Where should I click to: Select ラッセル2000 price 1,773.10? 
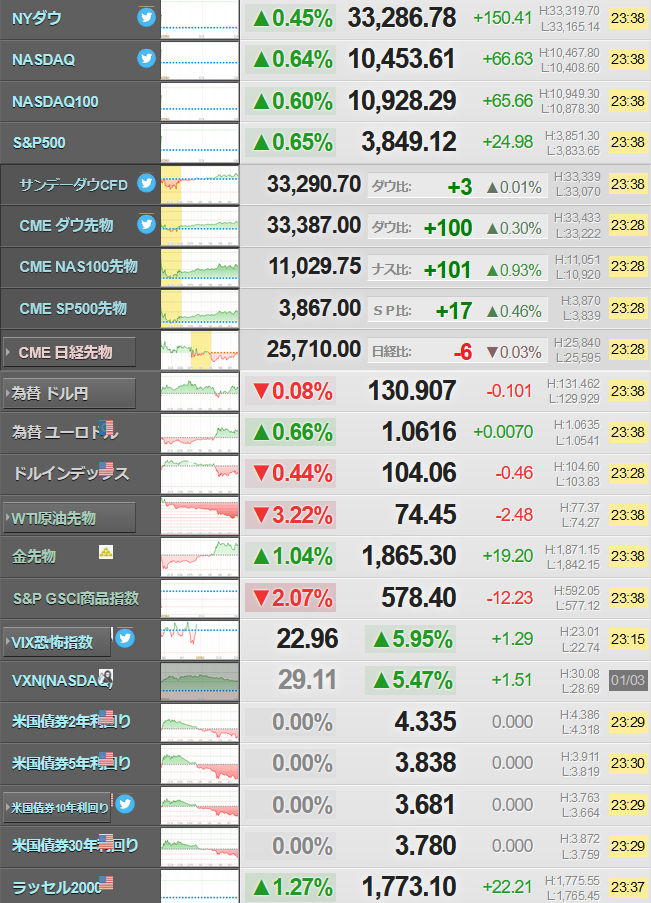click(408, 887)
